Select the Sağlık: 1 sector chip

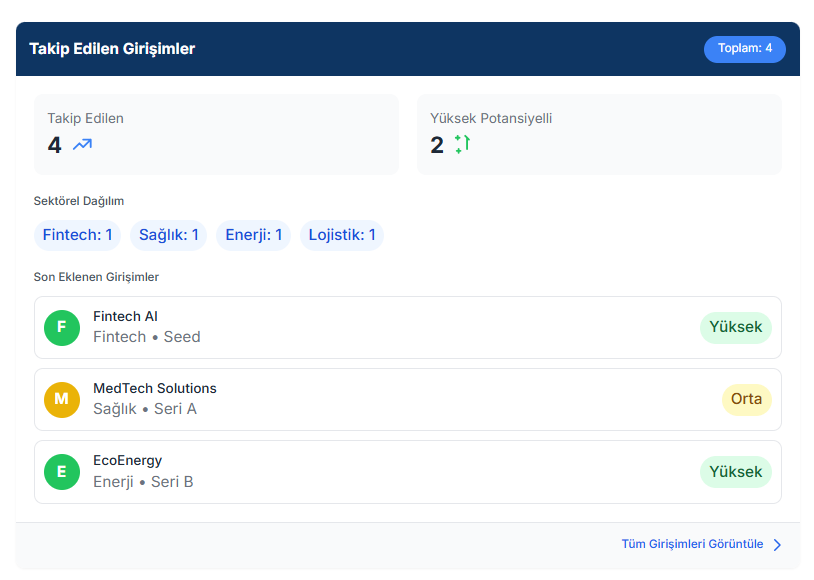pos(168,236)
